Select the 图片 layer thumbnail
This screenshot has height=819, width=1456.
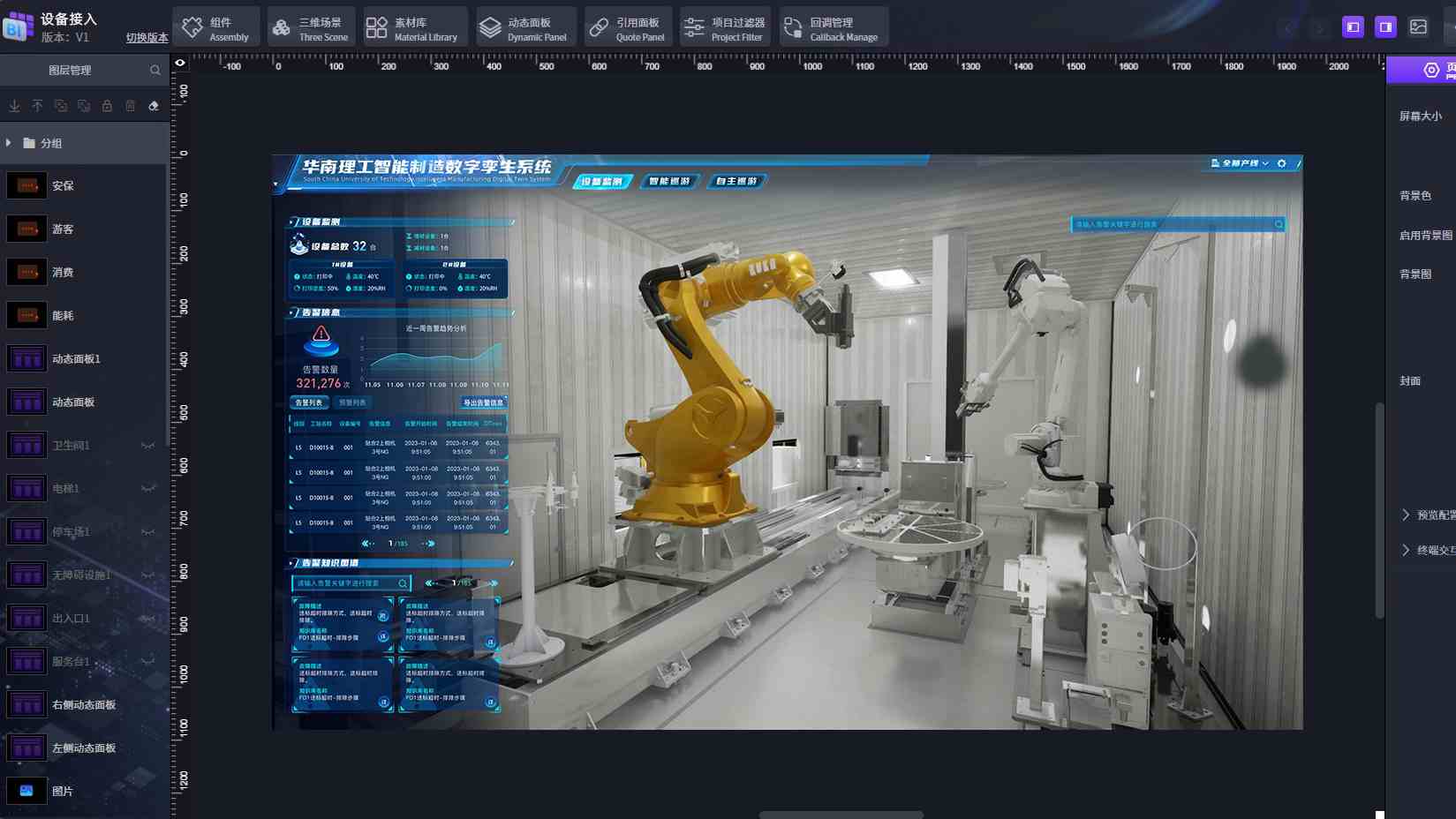point(26,791)
